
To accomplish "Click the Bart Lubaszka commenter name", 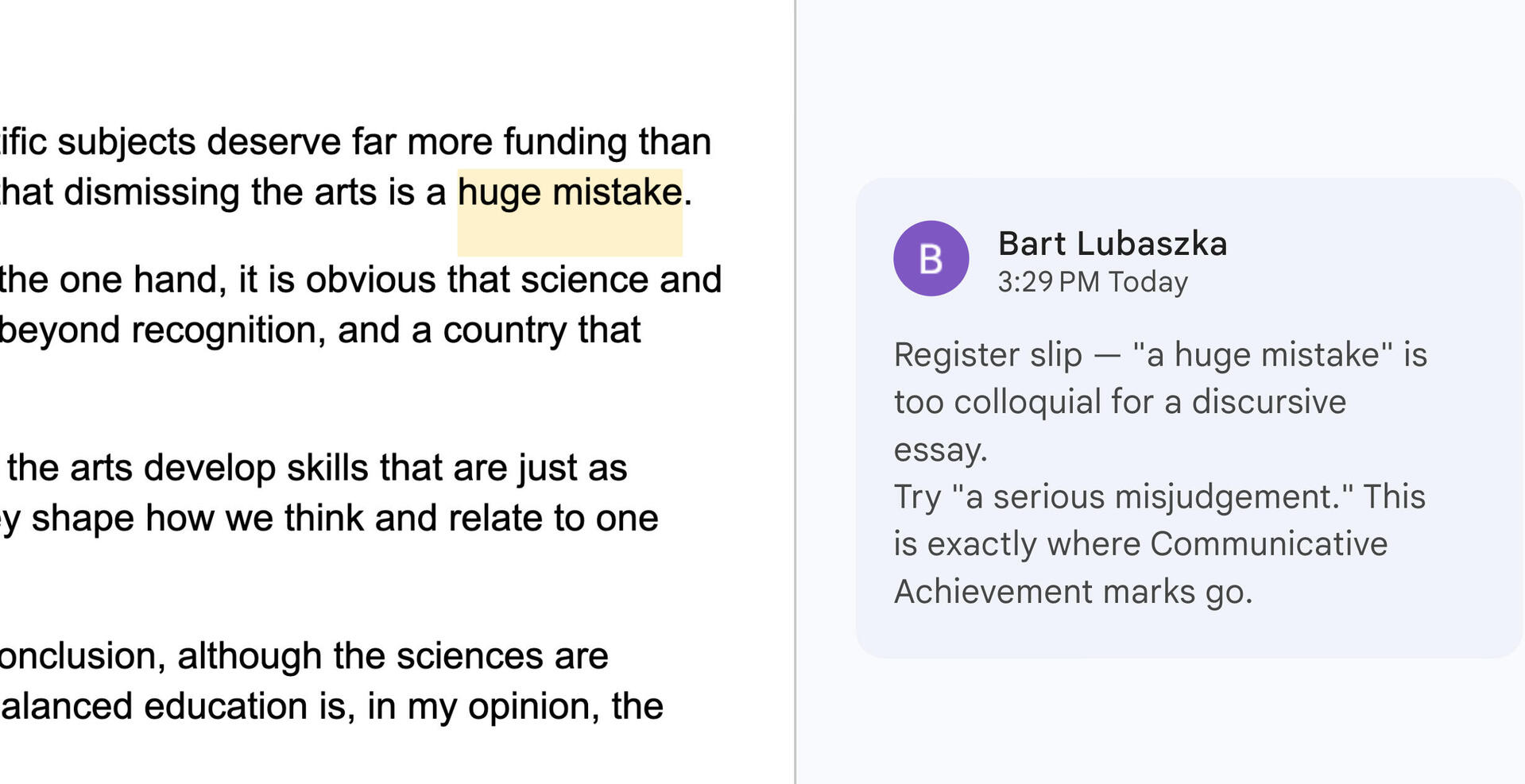I will (x=1113, y=243).
